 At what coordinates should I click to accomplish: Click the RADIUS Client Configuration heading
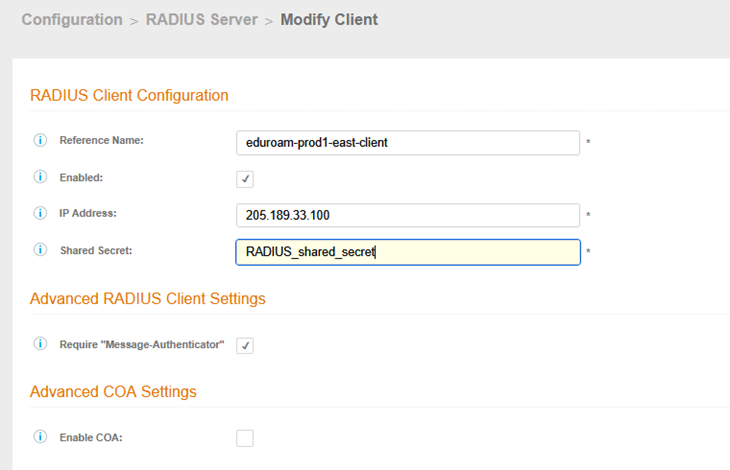tap(130, 96)
